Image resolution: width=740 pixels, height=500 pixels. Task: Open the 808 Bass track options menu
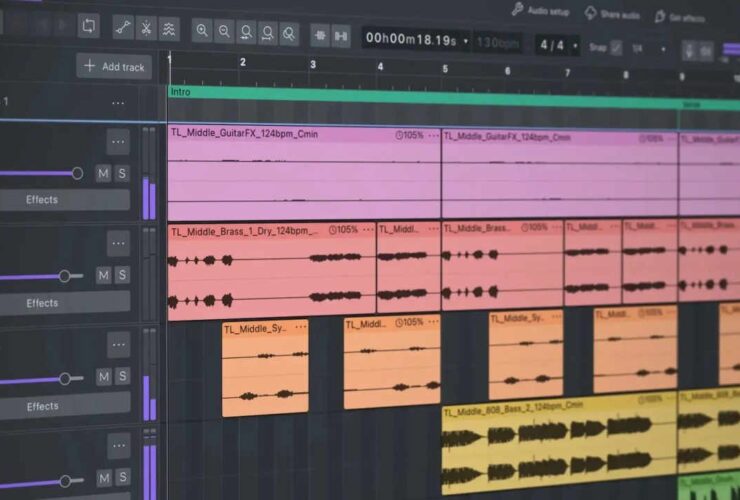coord(119,445)
